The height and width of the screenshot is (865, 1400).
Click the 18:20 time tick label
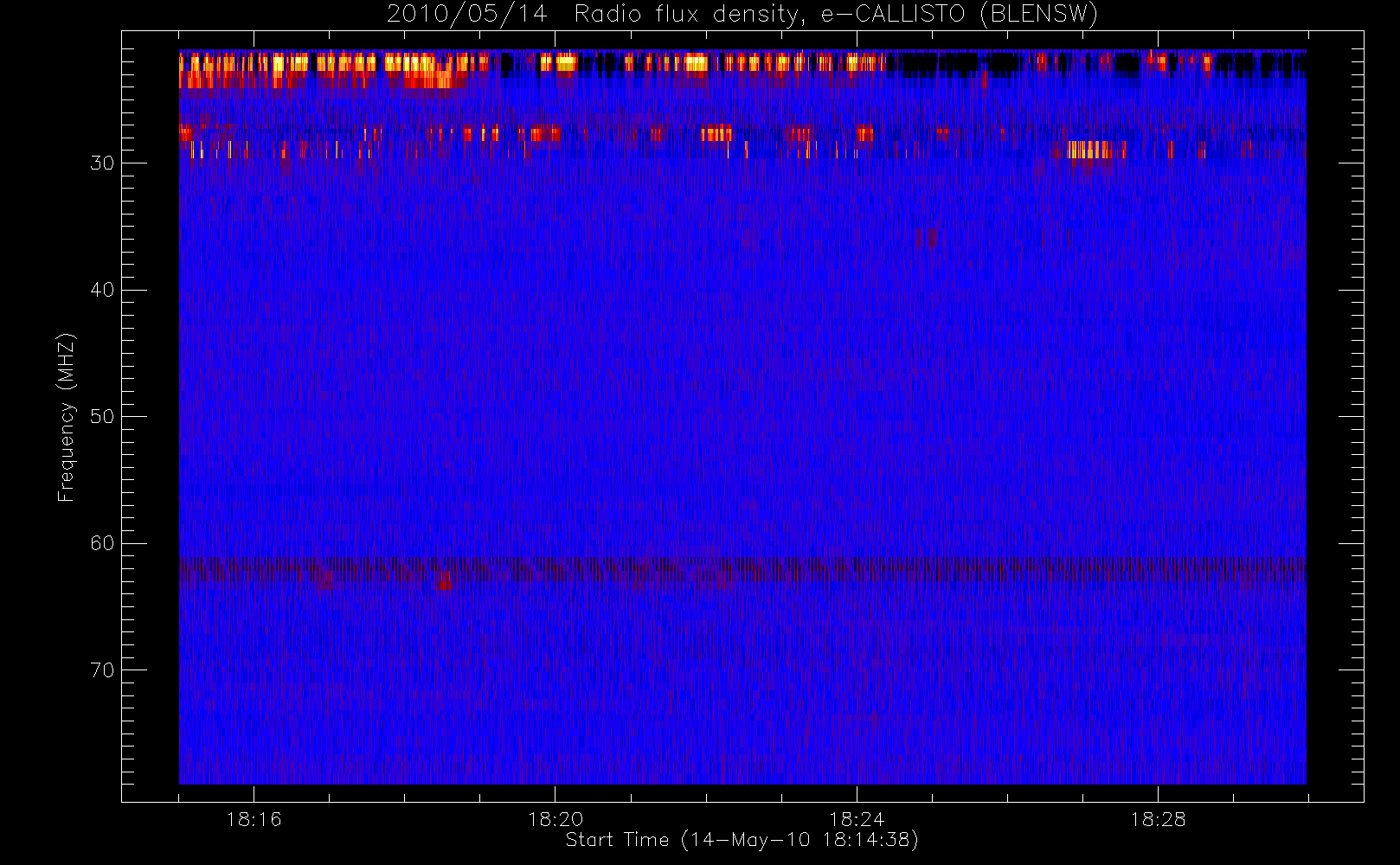(556, 819)
